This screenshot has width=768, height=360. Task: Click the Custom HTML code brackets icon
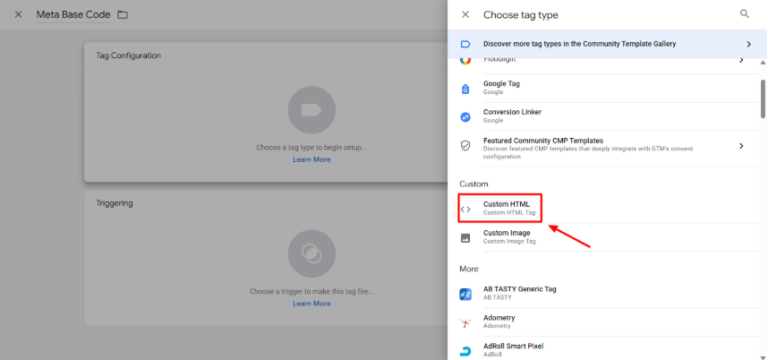coord(465,209)
